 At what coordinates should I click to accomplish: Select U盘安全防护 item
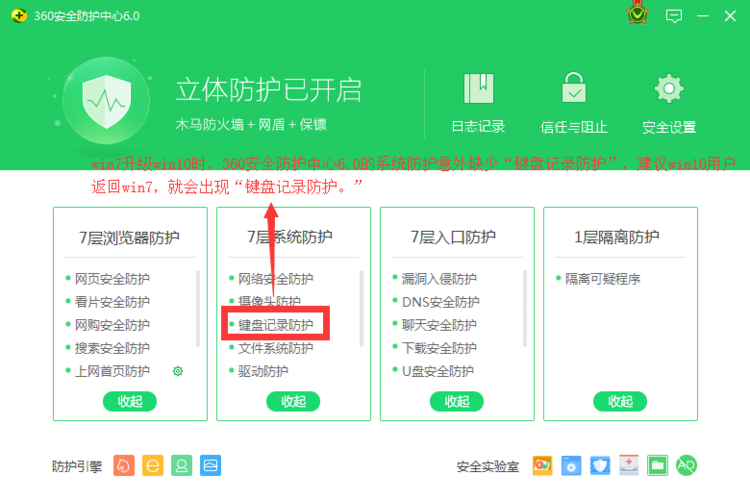(438, 371)
